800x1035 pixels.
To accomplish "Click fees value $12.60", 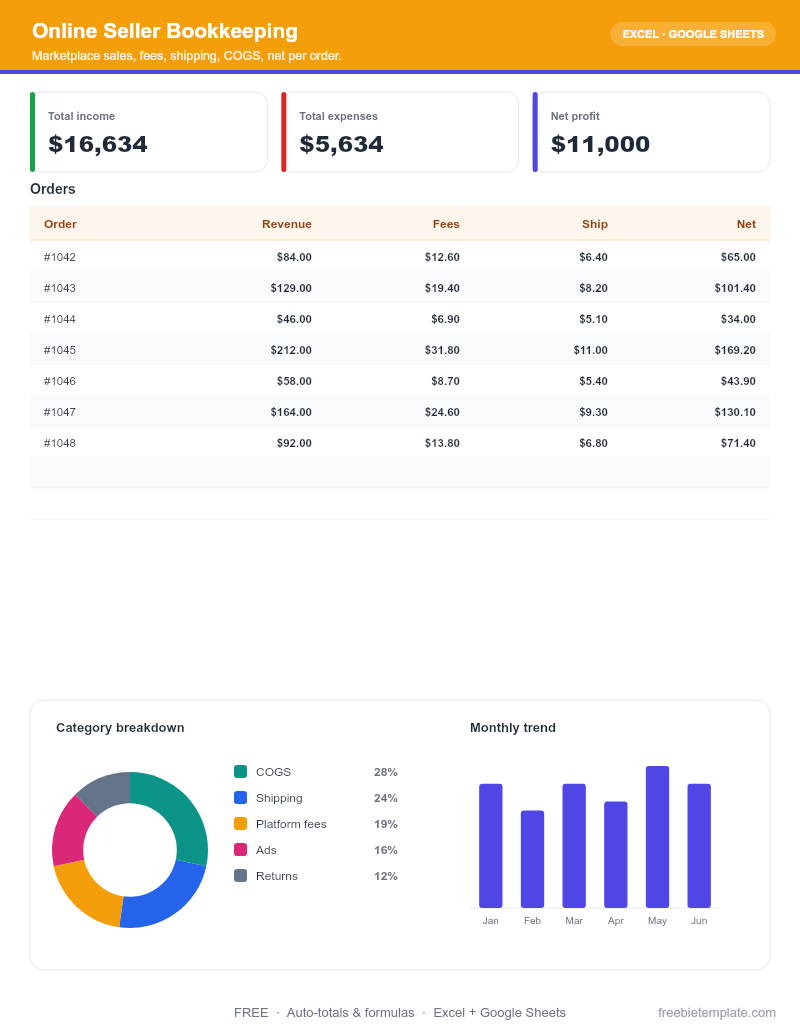I will (x=442, y=257).
